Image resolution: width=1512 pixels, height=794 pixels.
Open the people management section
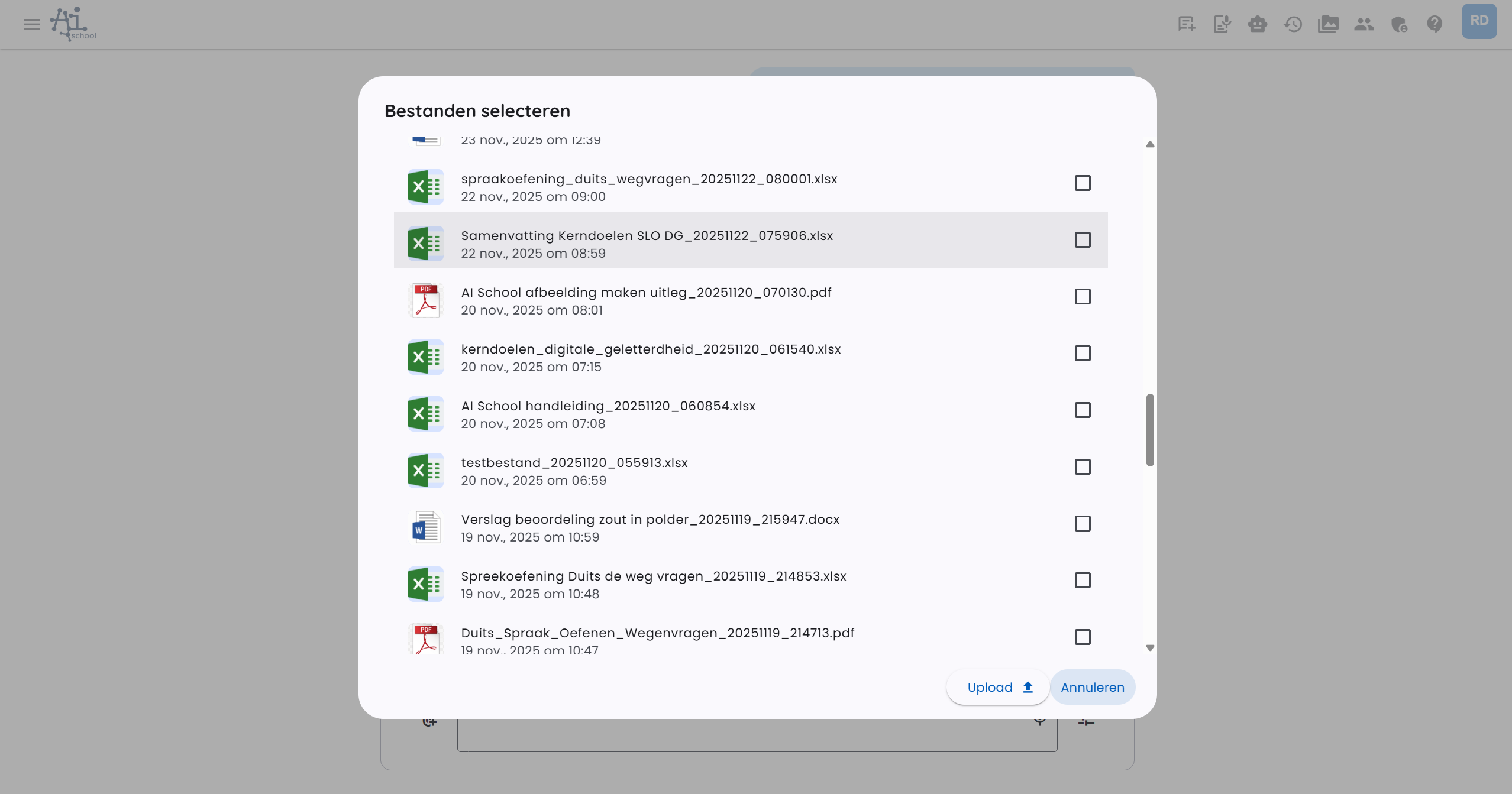click(x=1364, y=24)
